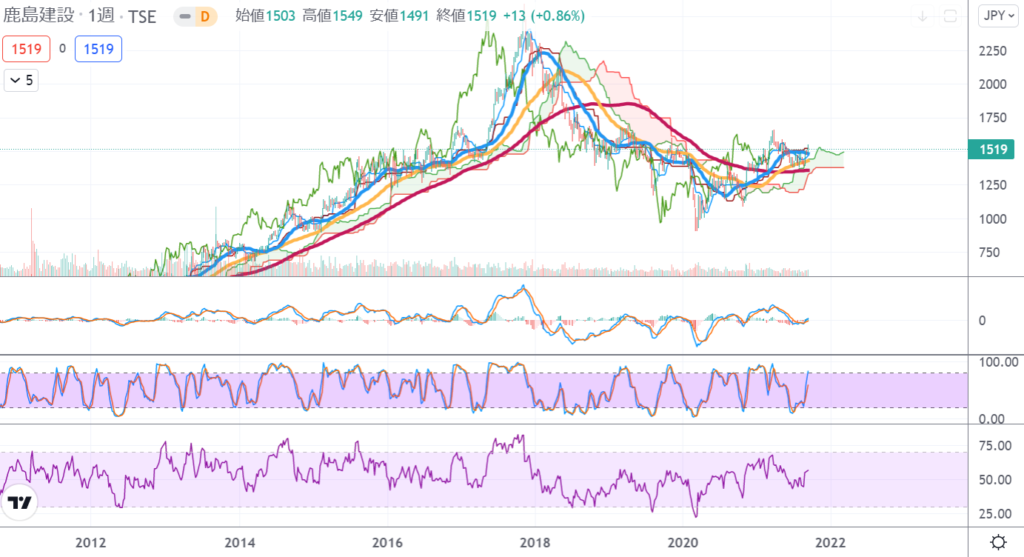1024x557 pixels.
Task: Toggle the market status pill indicator
Action: 185,16
